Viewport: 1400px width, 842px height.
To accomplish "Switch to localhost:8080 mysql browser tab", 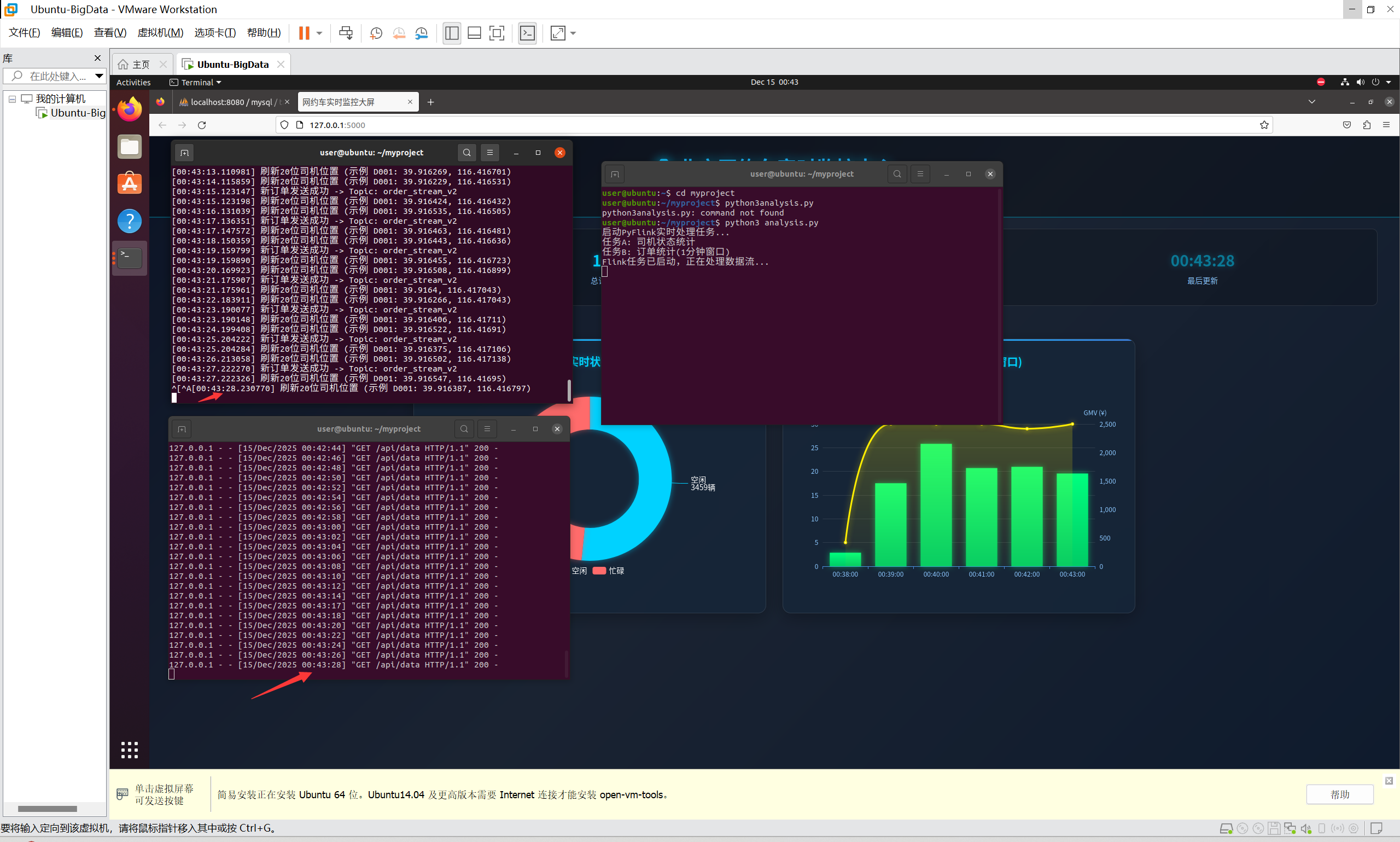I will click(x=230, y=102).
